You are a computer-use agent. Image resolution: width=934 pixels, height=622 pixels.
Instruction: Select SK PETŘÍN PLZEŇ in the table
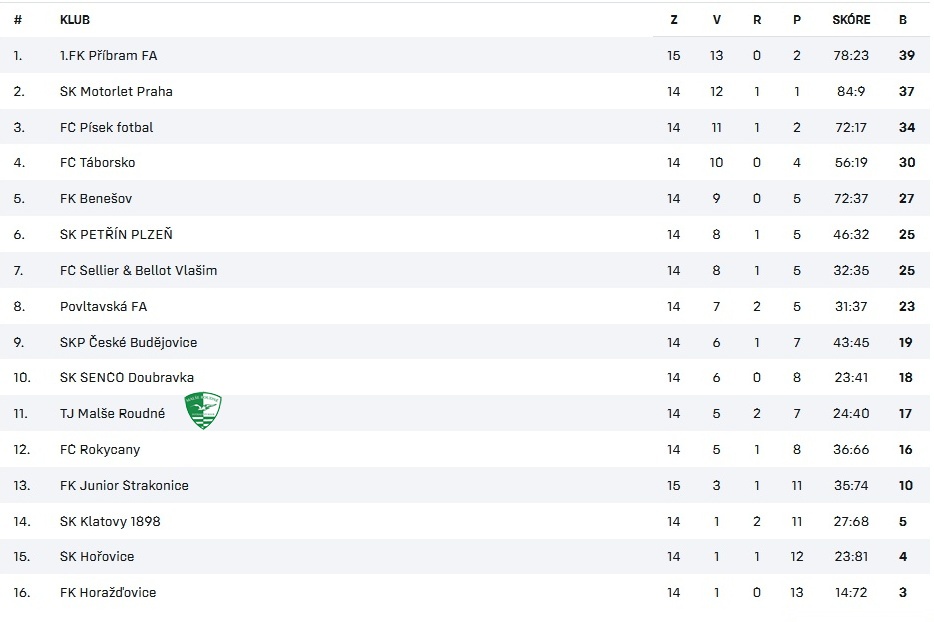(116, 234)
